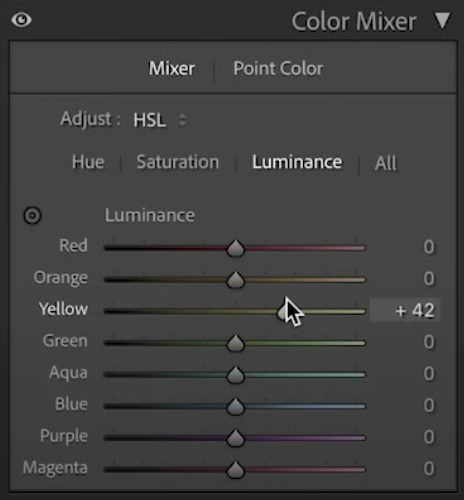Show the All adjustments tab

coord(386,163)
